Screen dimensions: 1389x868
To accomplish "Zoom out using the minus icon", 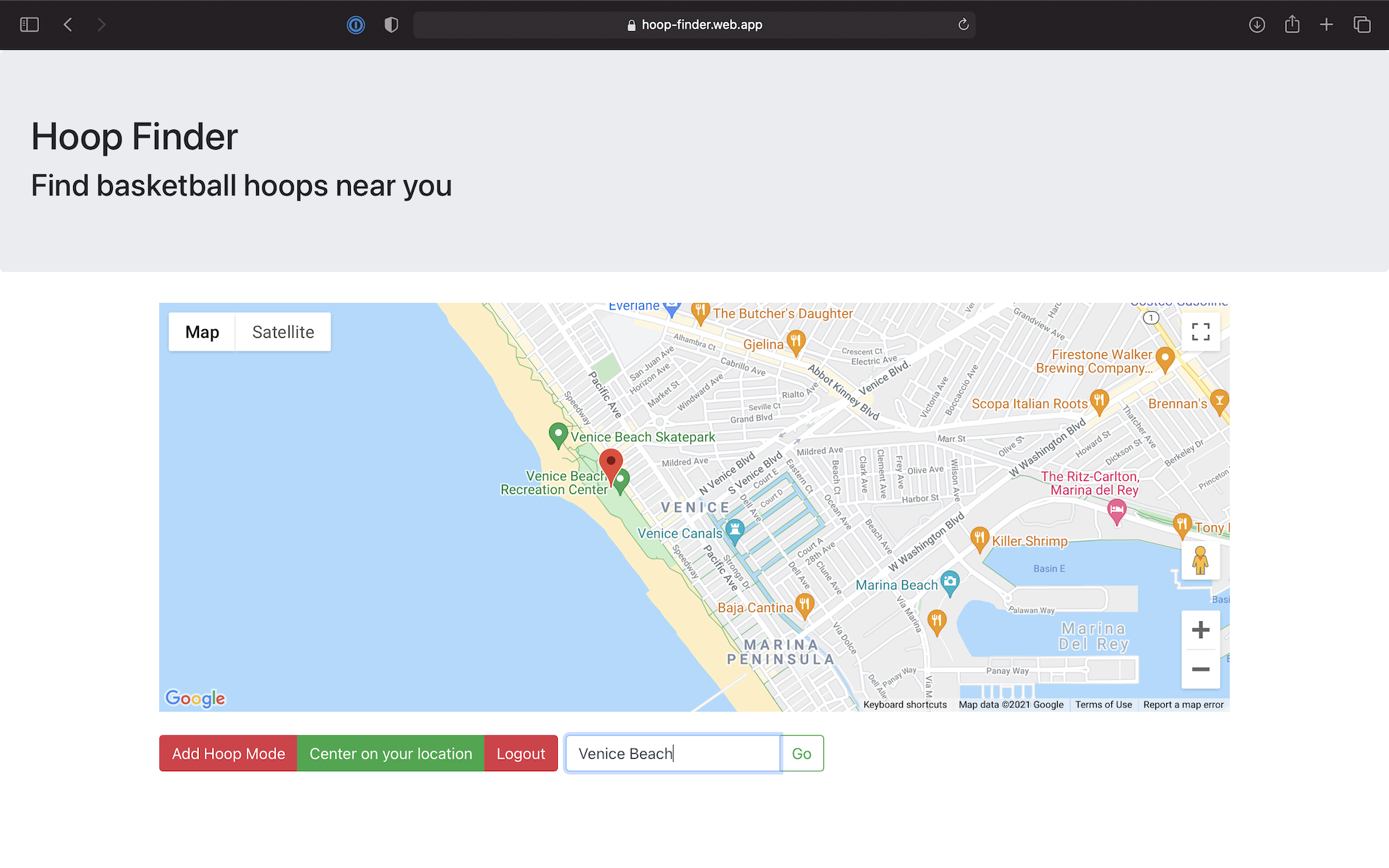I will pyautogui.click(x=1200, y=669).
